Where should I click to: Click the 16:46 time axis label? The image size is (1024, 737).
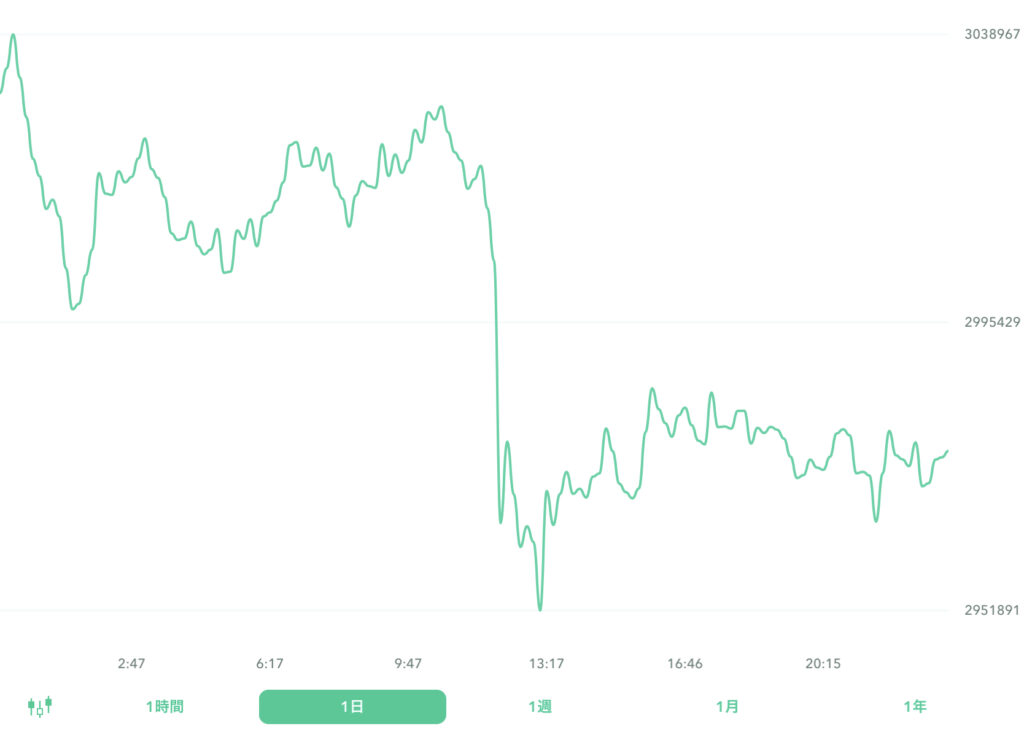click(x=685, y=663)
